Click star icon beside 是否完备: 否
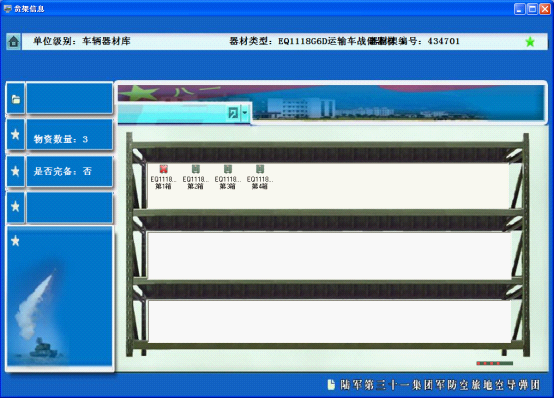This screenshot has height=398, width=554. click(16, 171)
